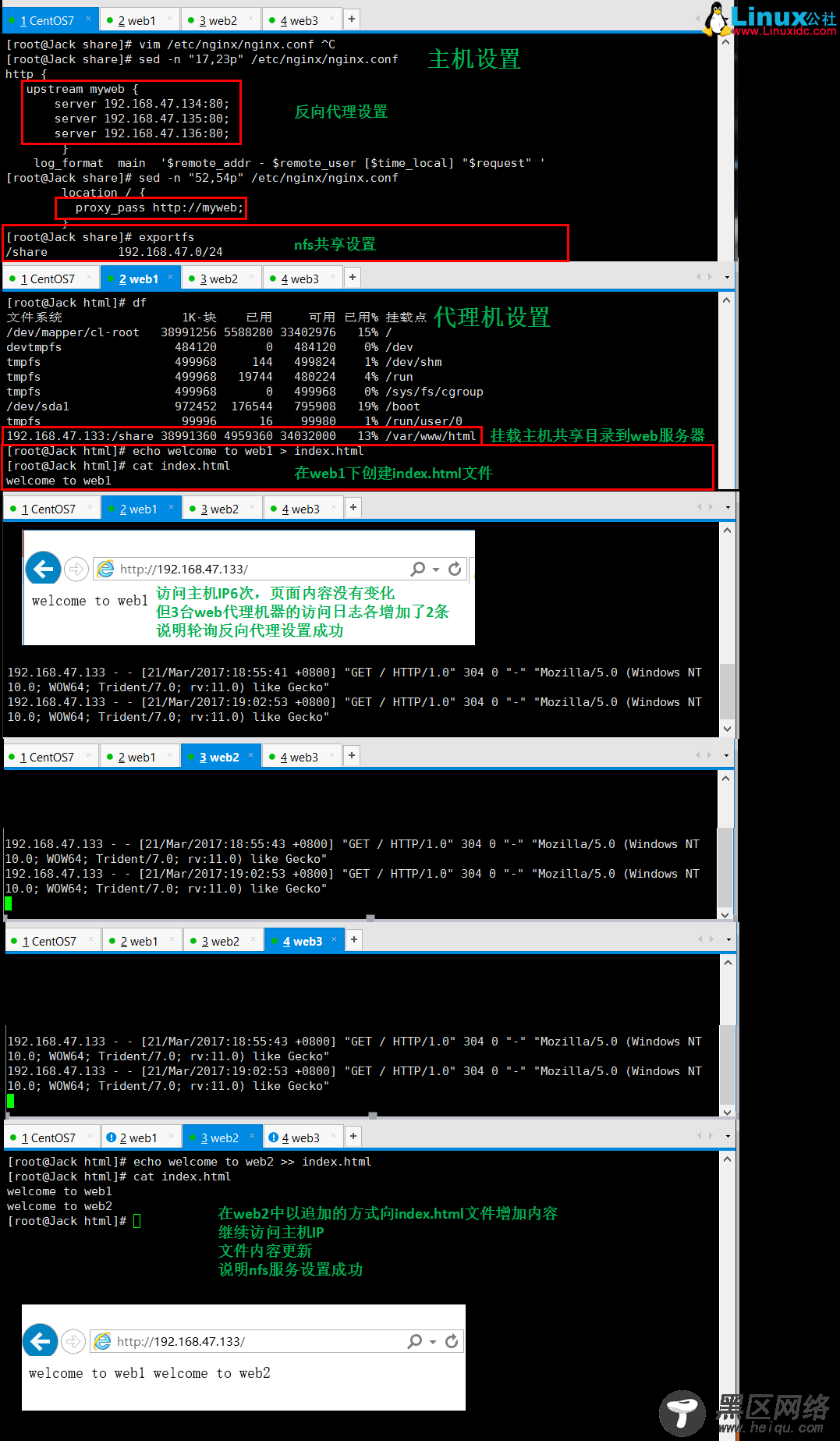Screen dimensions: 840x1441
Task: Open tab list dropdown in pane with alert-marked tabs
Action: 728,1136
